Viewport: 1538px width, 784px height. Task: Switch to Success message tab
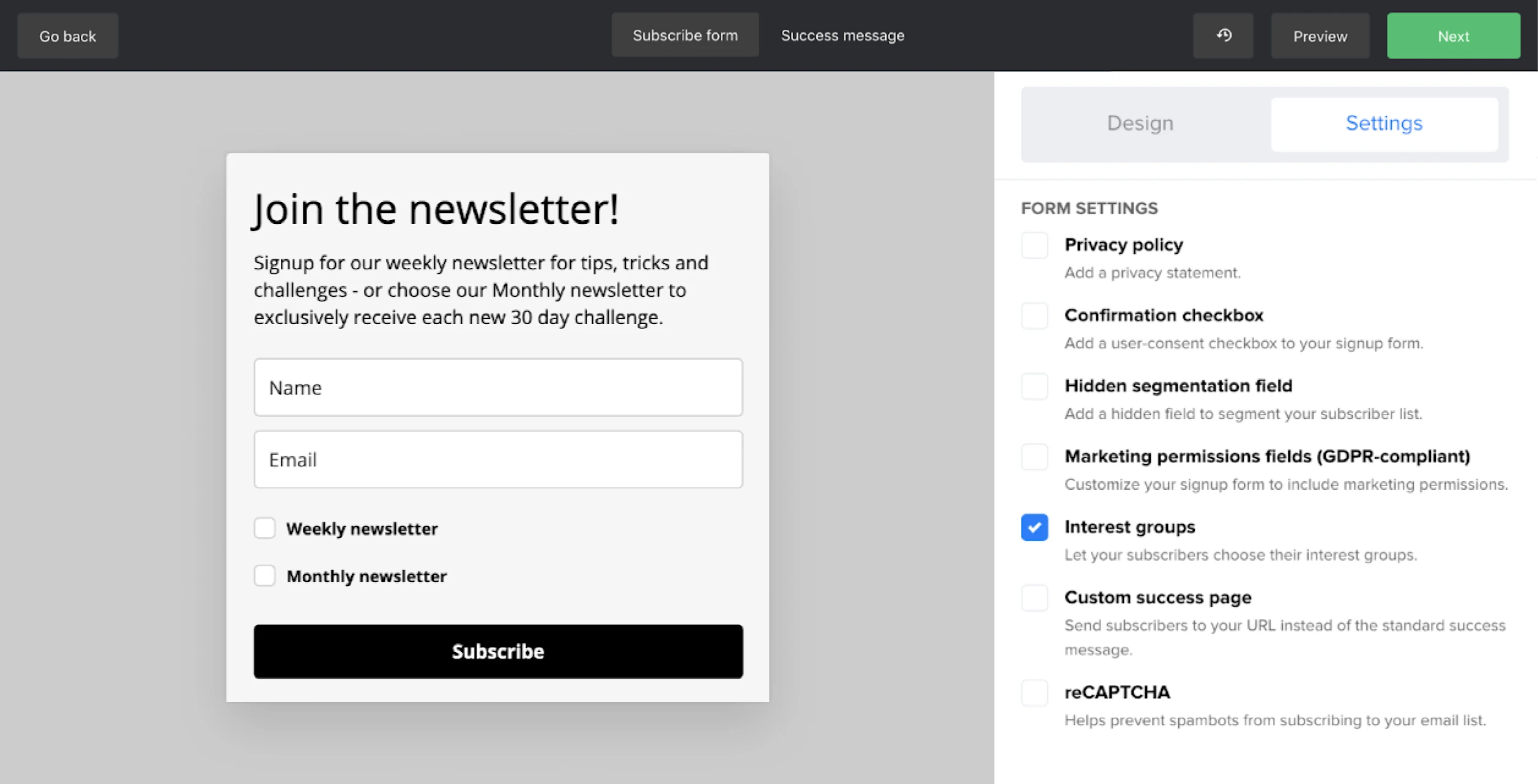point(842,35)
